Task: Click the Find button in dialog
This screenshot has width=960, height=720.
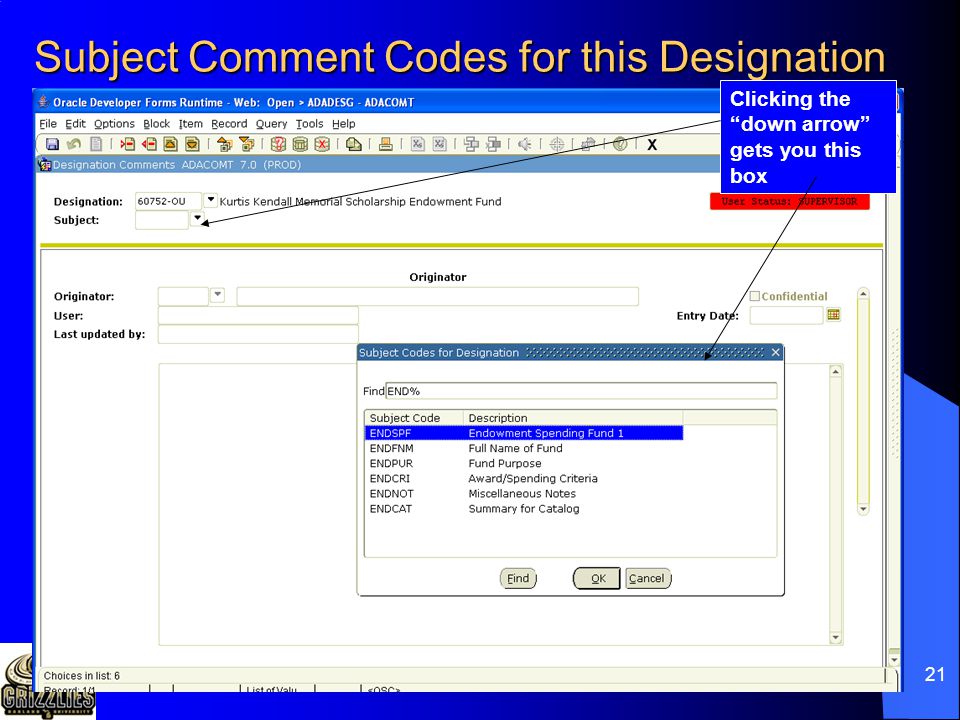Action: [x=518, y=579]
